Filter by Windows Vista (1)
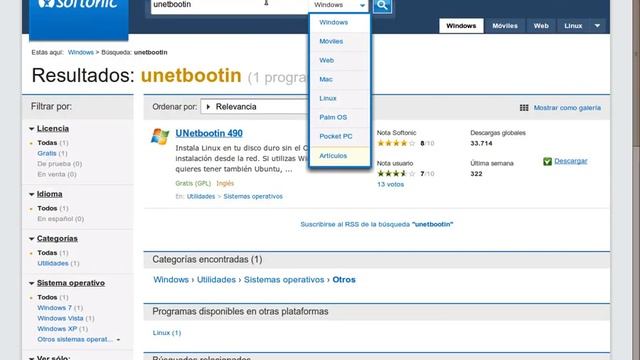Screen dimensions: 640x360 [66, 318]
